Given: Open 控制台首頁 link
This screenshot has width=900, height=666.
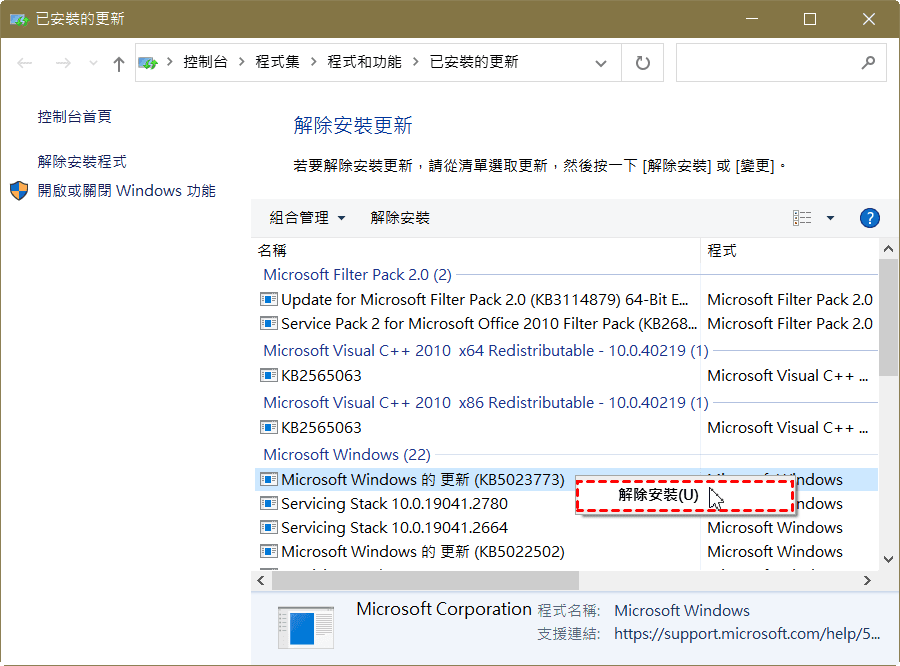Looking at the screenshot, I should pyautogui.click(x=75, y=117).
